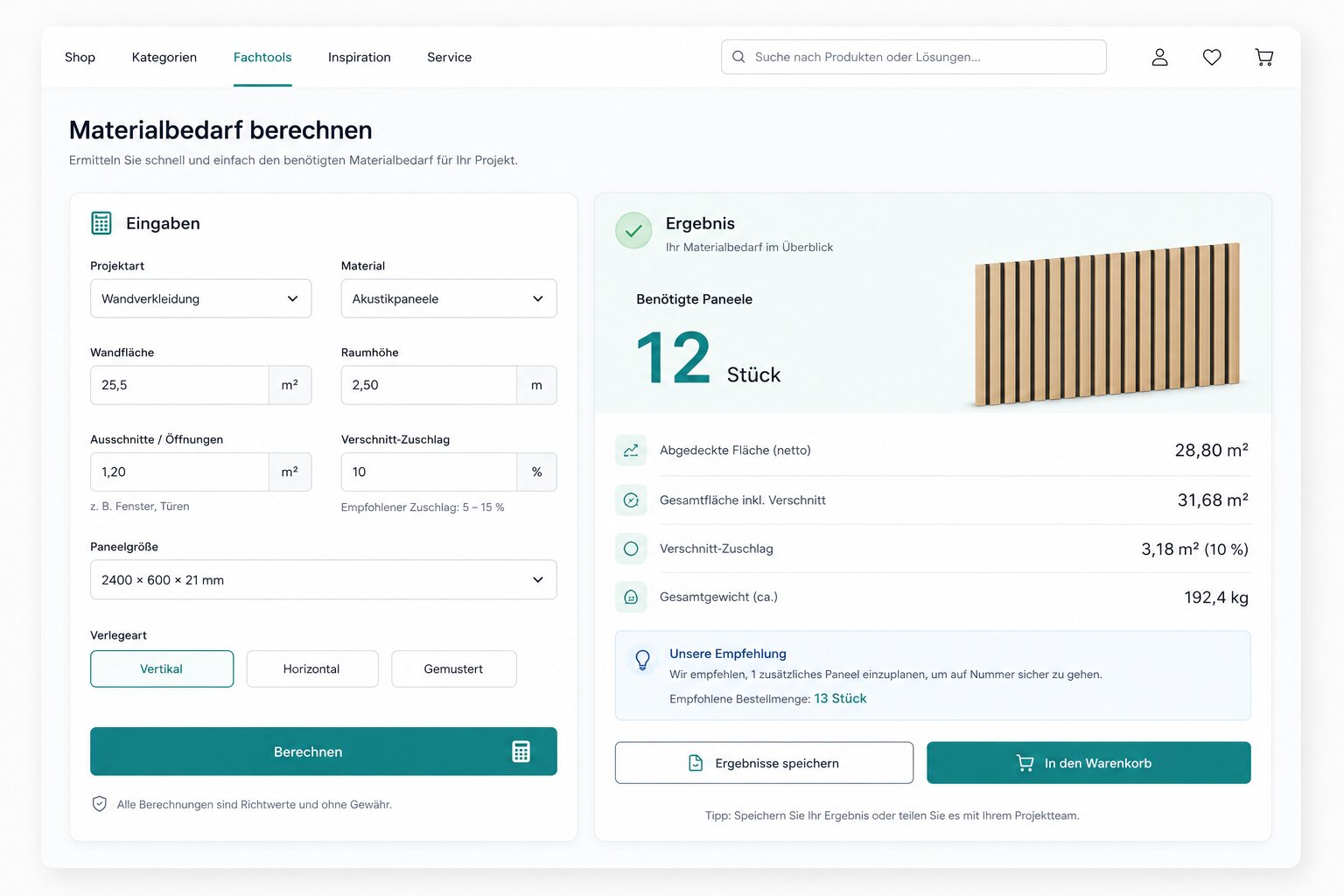Select the Horizontal Verlegeart option
The height and width of the screenshot is (896, 1344).
(312, 668)
